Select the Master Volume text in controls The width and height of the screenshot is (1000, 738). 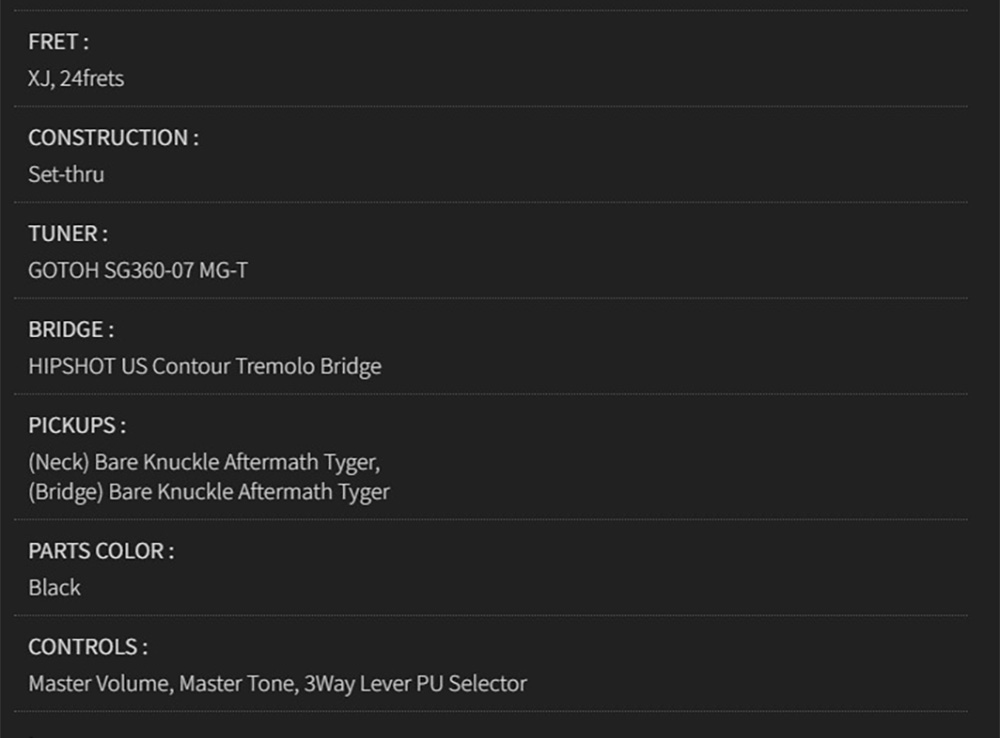pos(99,684)
